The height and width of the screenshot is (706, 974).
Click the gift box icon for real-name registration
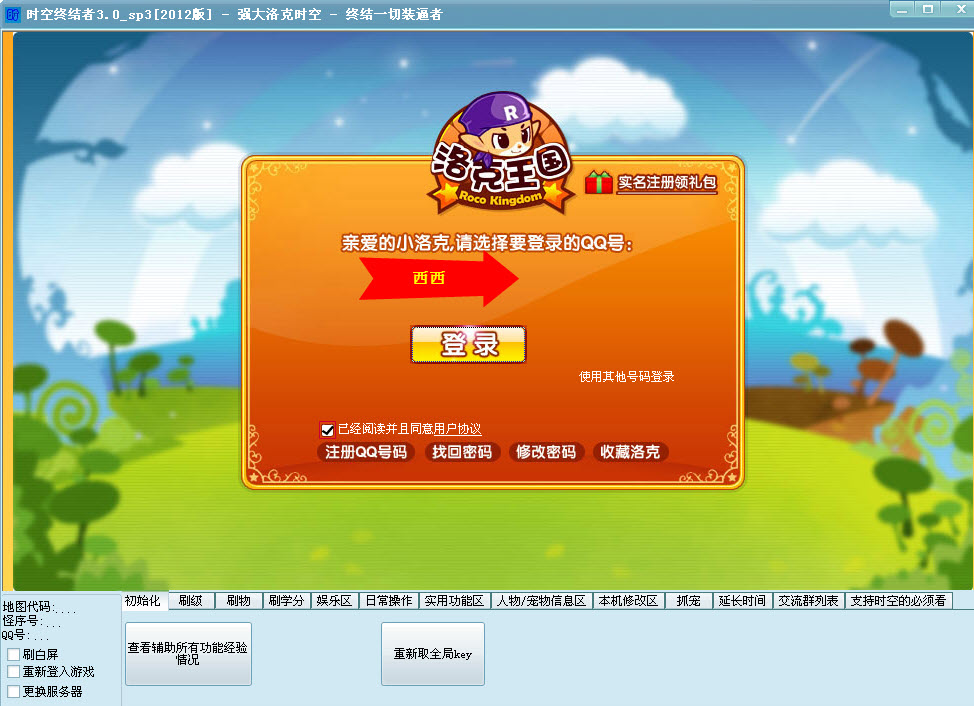point(598,183)
